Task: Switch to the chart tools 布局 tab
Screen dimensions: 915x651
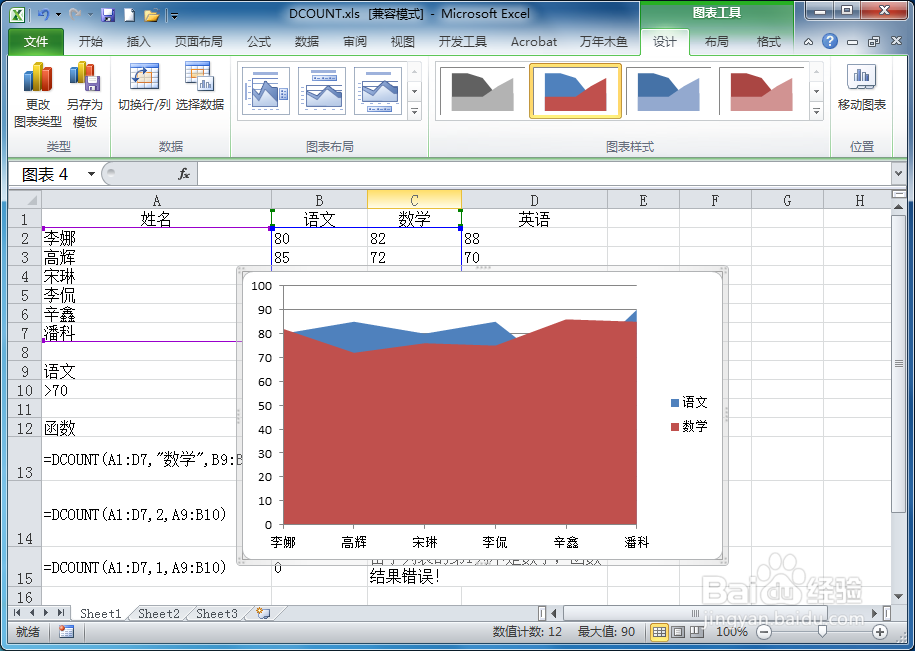Action: (x=716, y=41)
